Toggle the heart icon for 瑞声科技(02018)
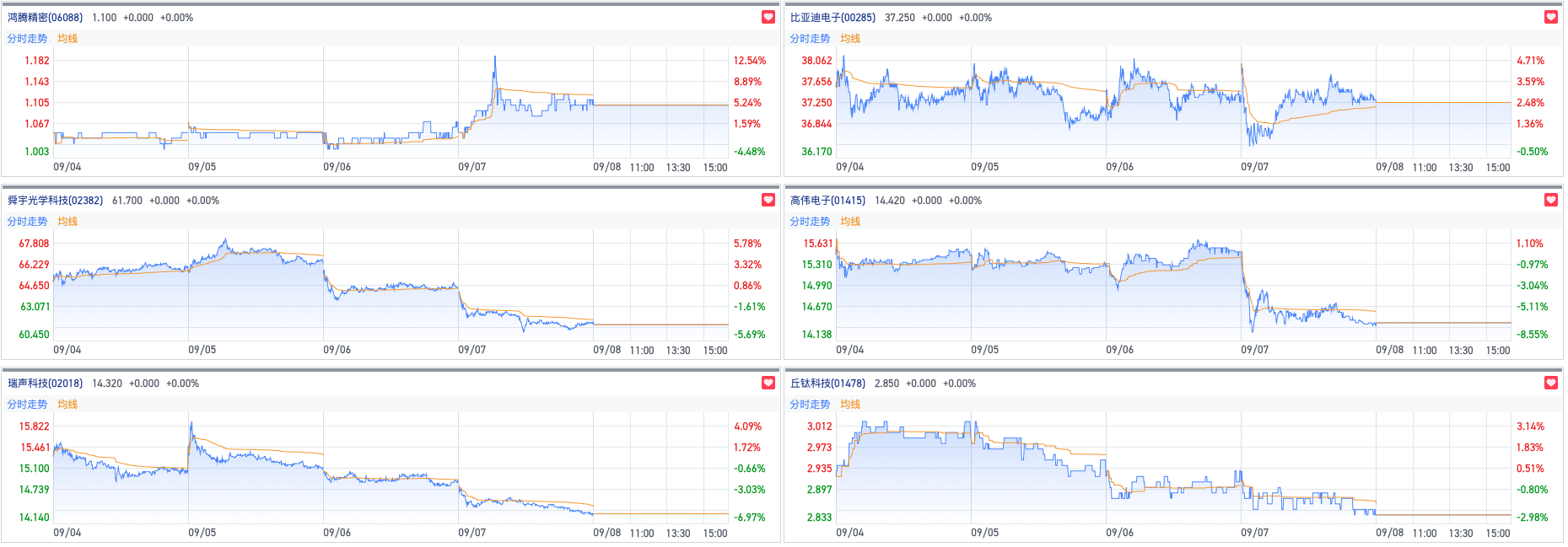This screenshot has height=547, width=1568. pyautogui.click(x=768, y=383)
